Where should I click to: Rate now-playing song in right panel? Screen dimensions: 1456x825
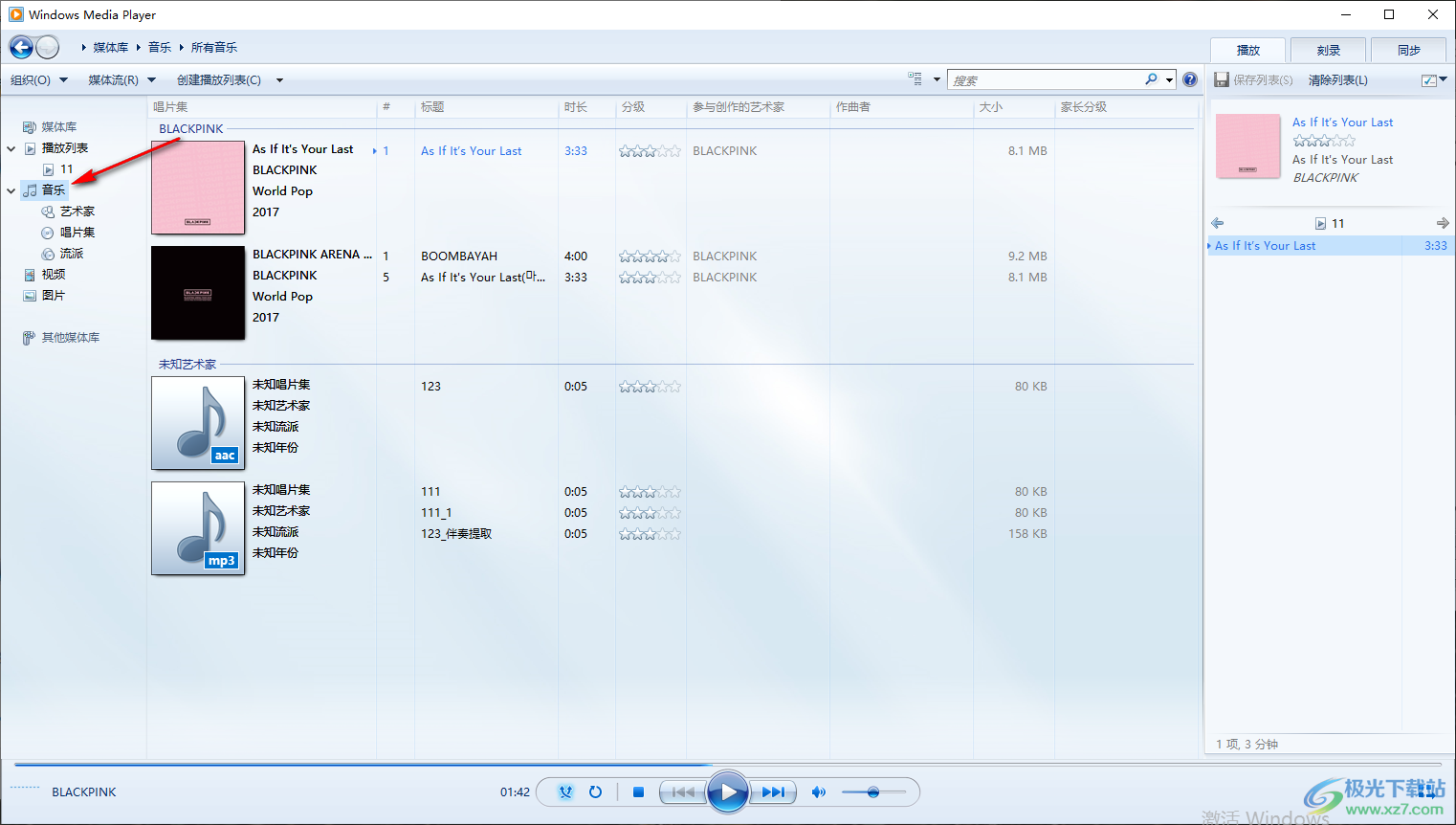click(1324, 141)
